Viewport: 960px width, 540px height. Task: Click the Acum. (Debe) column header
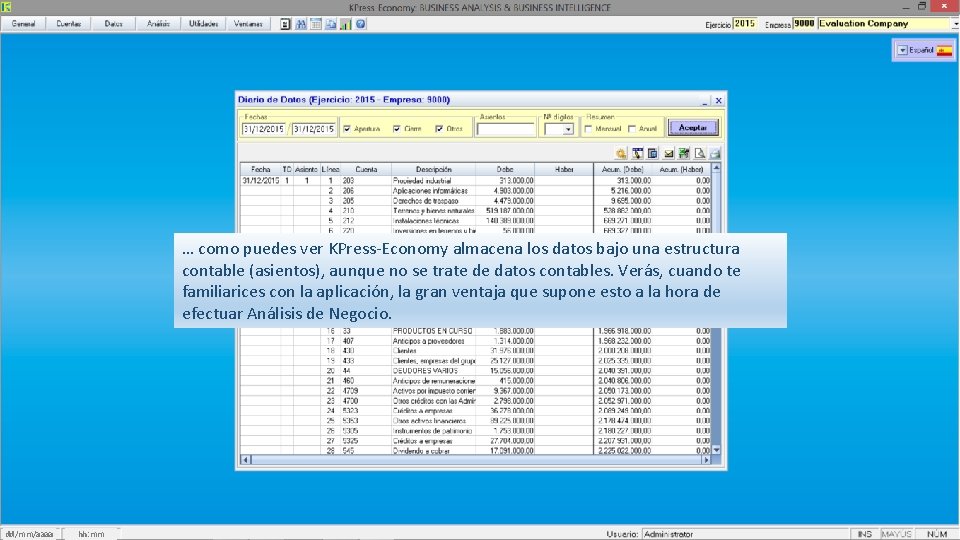(623, 170)
